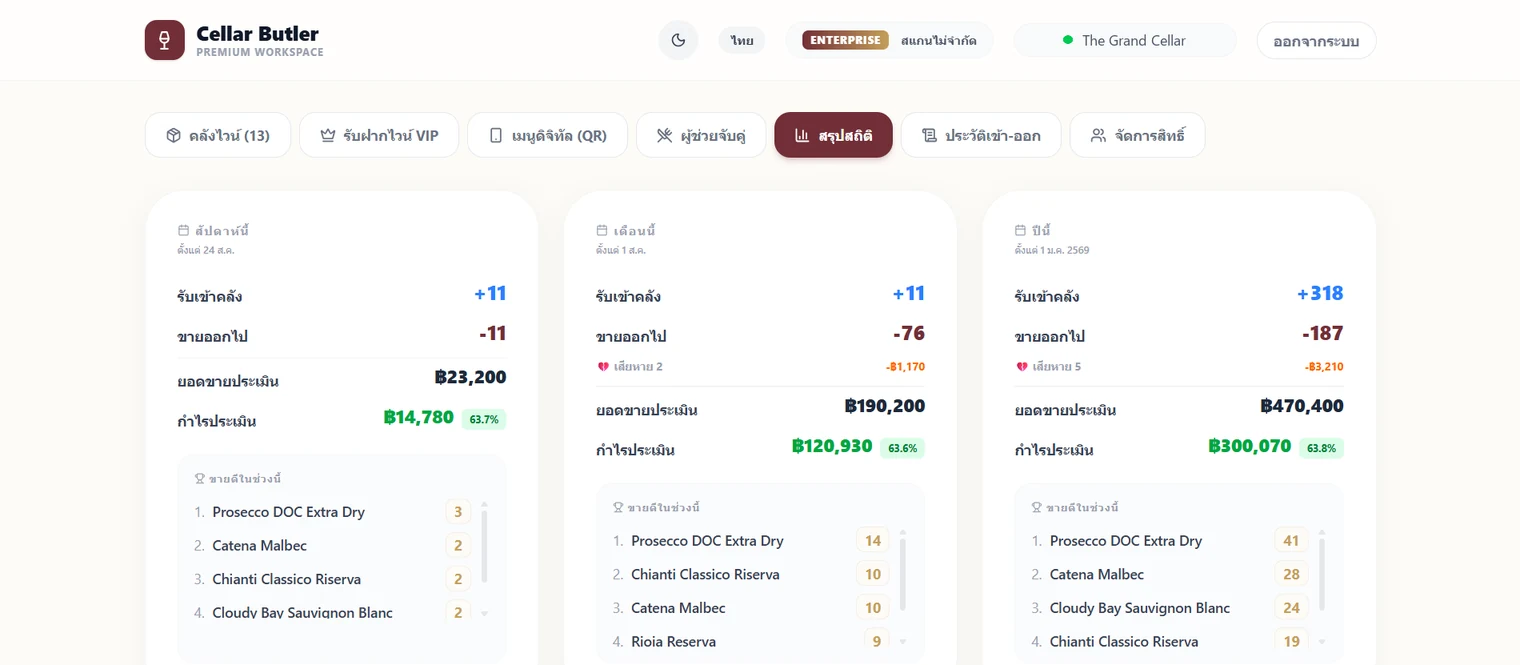This screenshot has width=1520, height=665.
Task: Click the scrollbar thumb in the ปีนี้ best-seller list
Action: coord(1322,575)
